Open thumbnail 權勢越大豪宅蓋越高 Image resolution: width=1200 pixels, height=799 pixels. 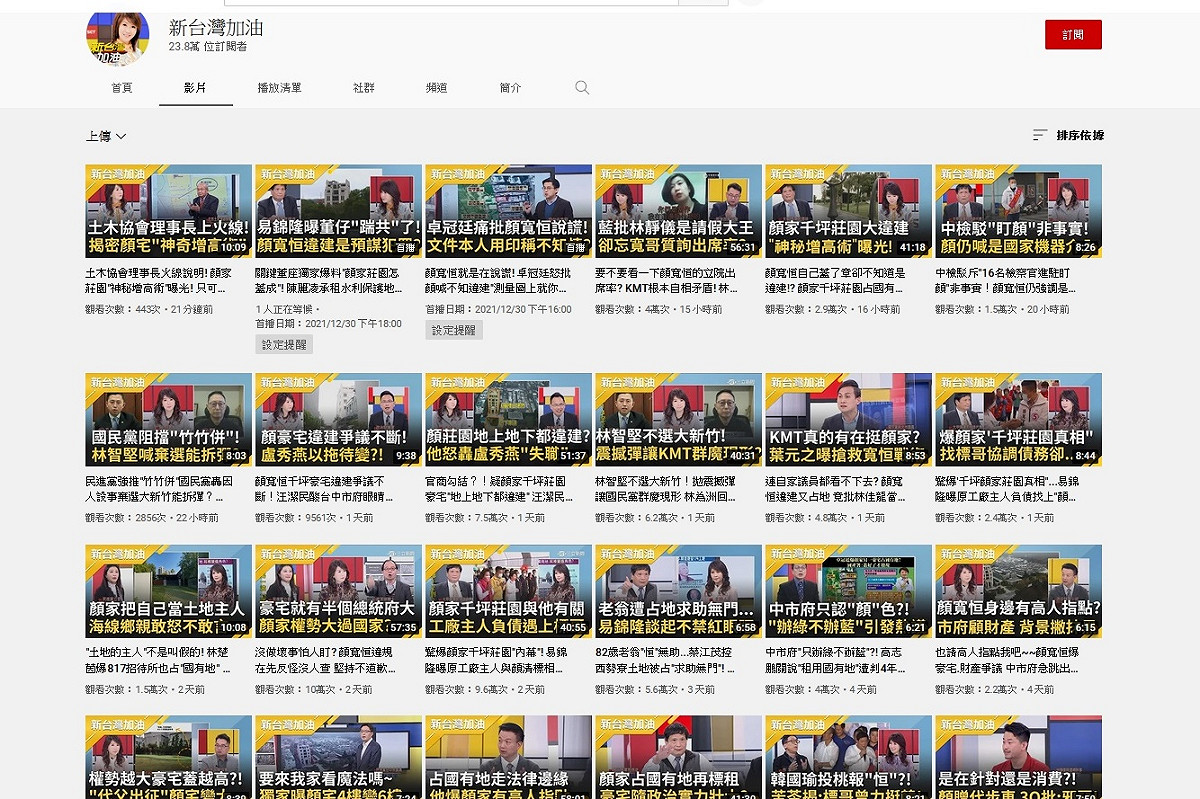[x=168, y=757]
